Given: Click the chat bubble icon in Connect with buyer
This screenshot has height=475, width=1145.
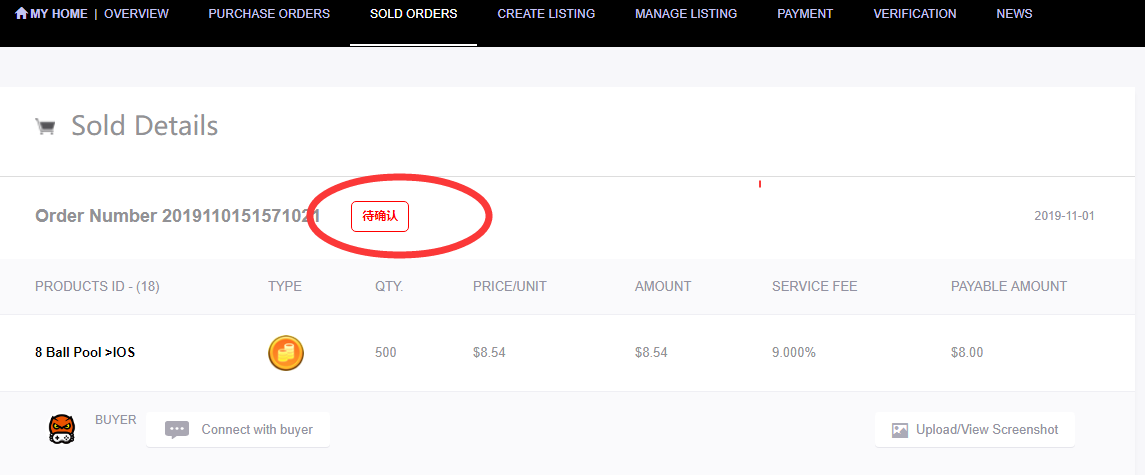Looking at the screenshot, I should click(177, 430).
